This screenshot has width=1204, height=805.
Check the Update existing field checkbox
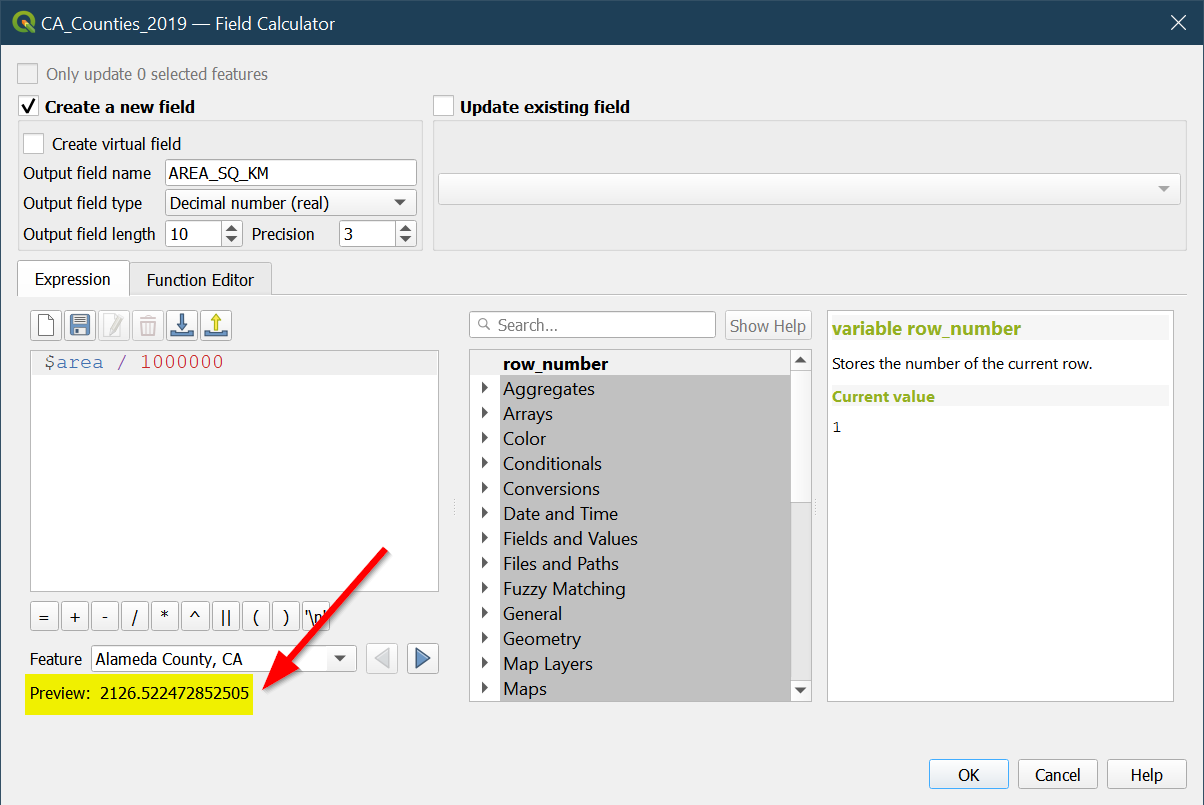444,107
